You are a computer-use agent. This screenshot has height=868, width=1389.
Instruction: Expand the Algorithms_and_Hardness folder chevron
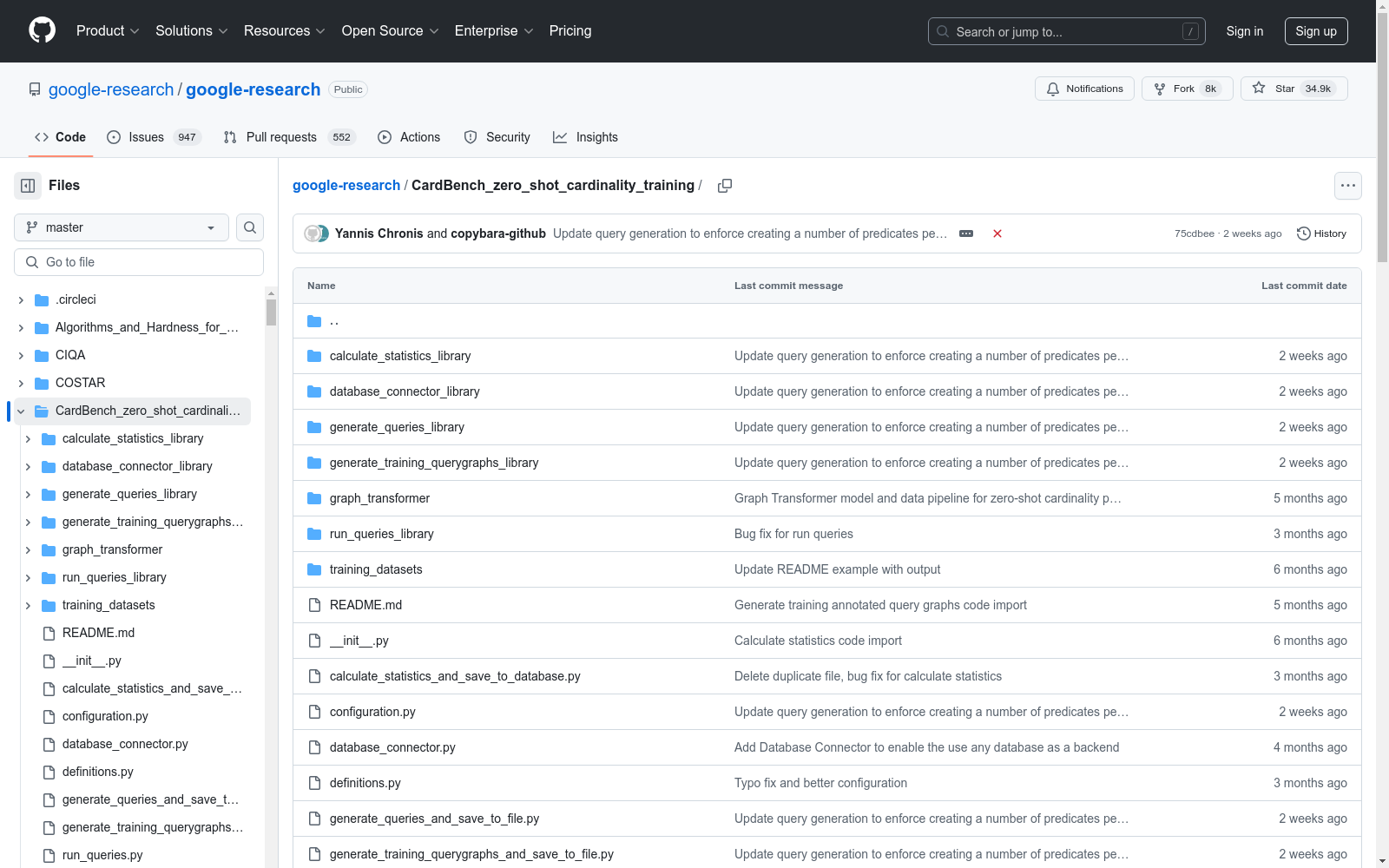pyautogui.click(x=21, y=327)
